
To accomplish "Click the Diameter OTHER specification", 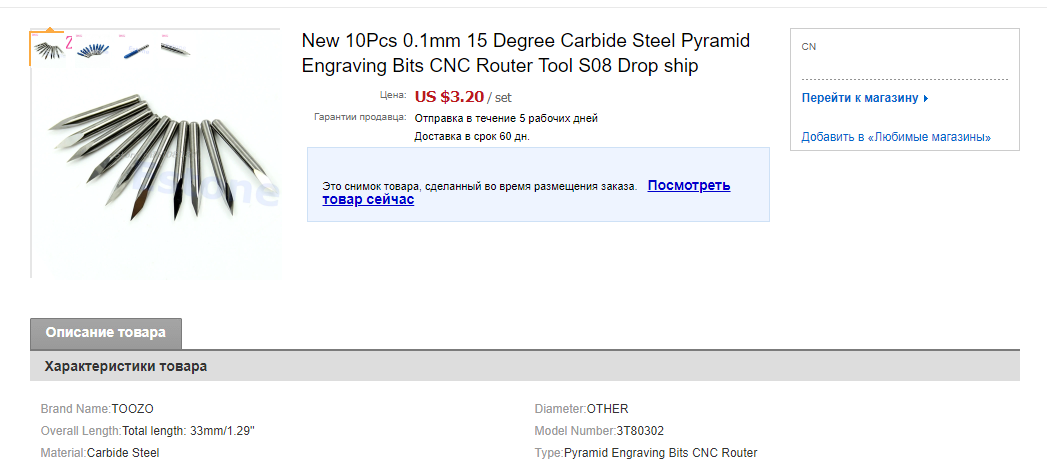I will [607, 408].
